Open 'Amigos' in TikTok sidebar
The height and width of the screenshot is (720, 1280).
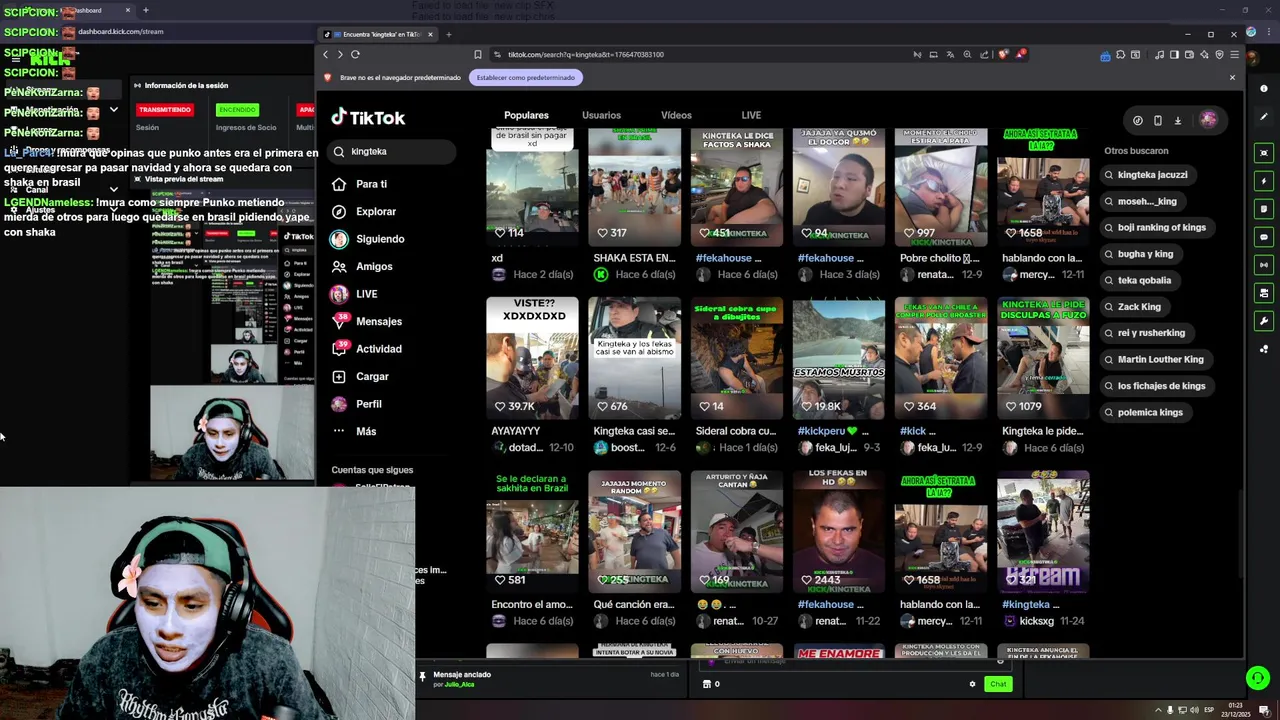pos(362,267)
